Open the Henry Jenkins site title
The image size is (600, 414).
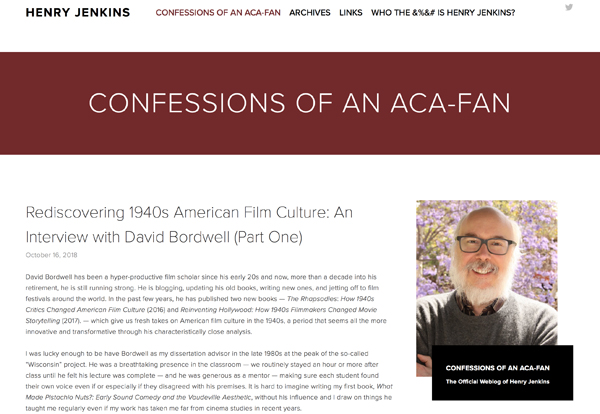pyautogui.click(x=78, y=13)
